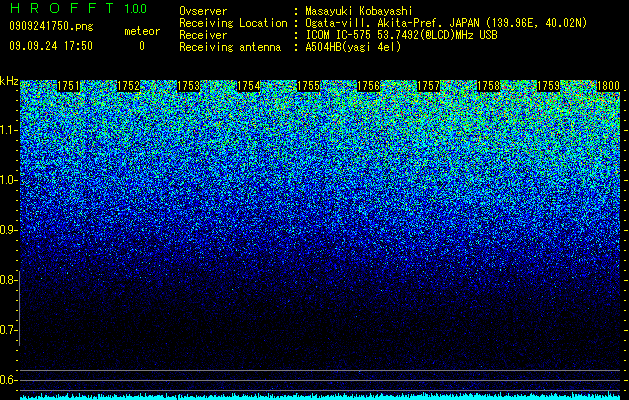Click the observer name Masayuki Kobayashi

pyautogui.click(x=358, y=11)
